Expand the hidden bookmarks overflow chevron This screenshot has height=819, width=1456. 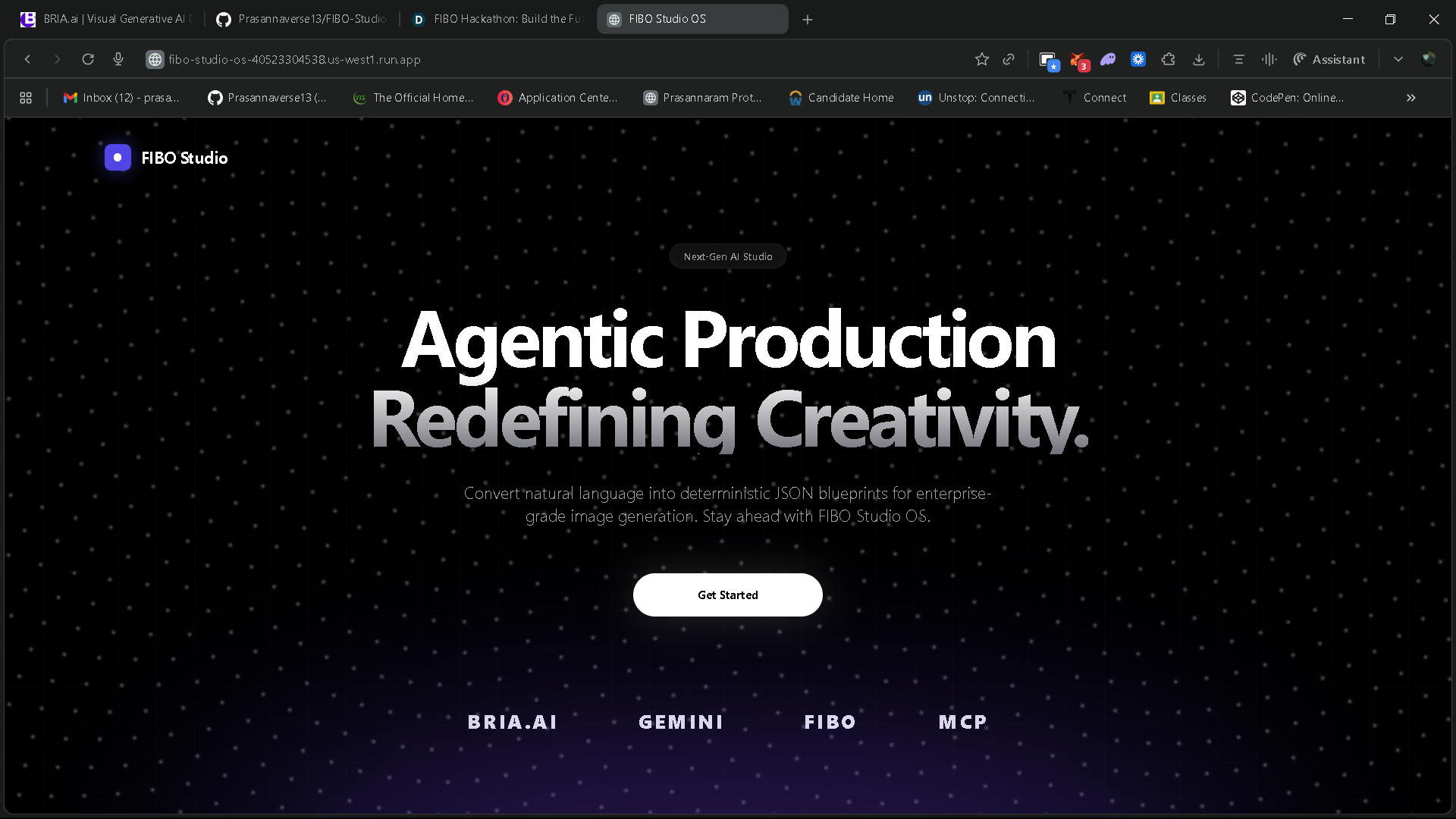pyautogui.click(x=1410, y=98)
